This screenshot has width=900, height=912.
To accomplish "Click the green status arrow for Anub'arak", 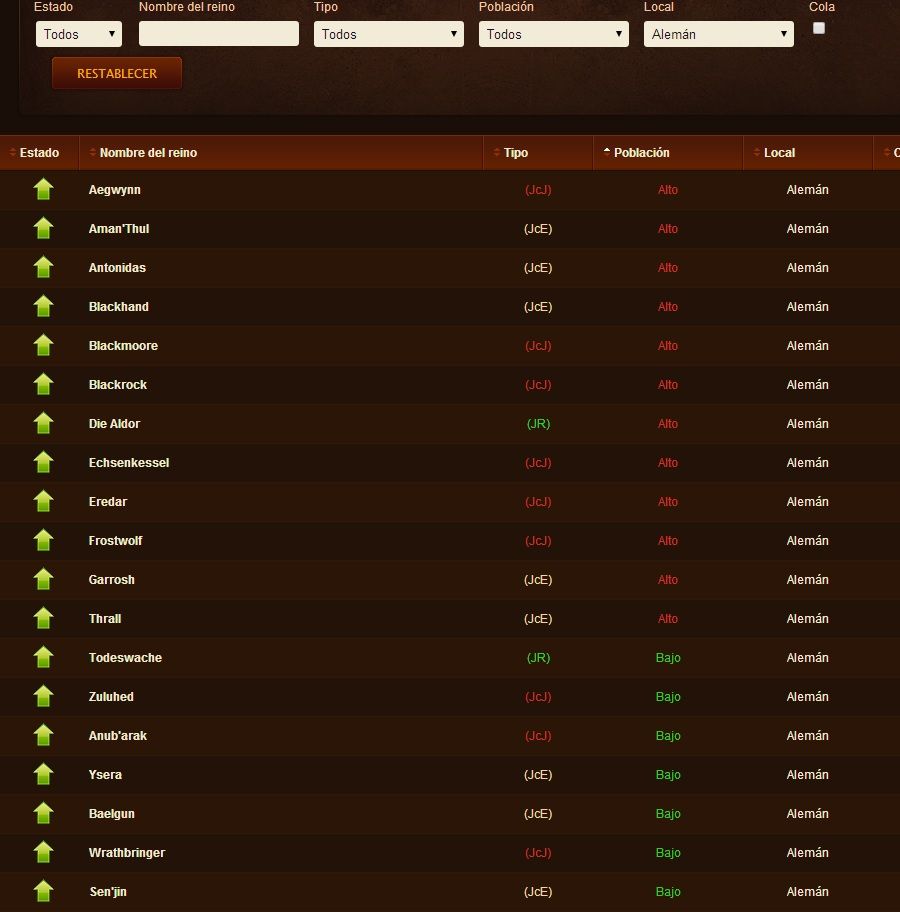I will (x=44, y=735).
